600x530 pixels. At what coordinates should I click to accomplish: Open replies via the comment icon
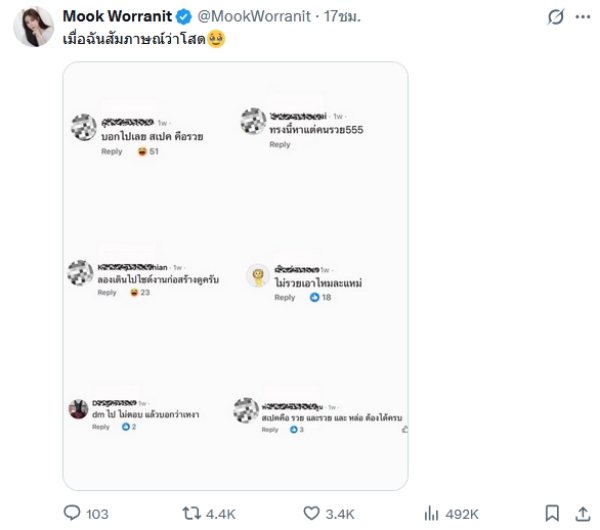[72, 513]
